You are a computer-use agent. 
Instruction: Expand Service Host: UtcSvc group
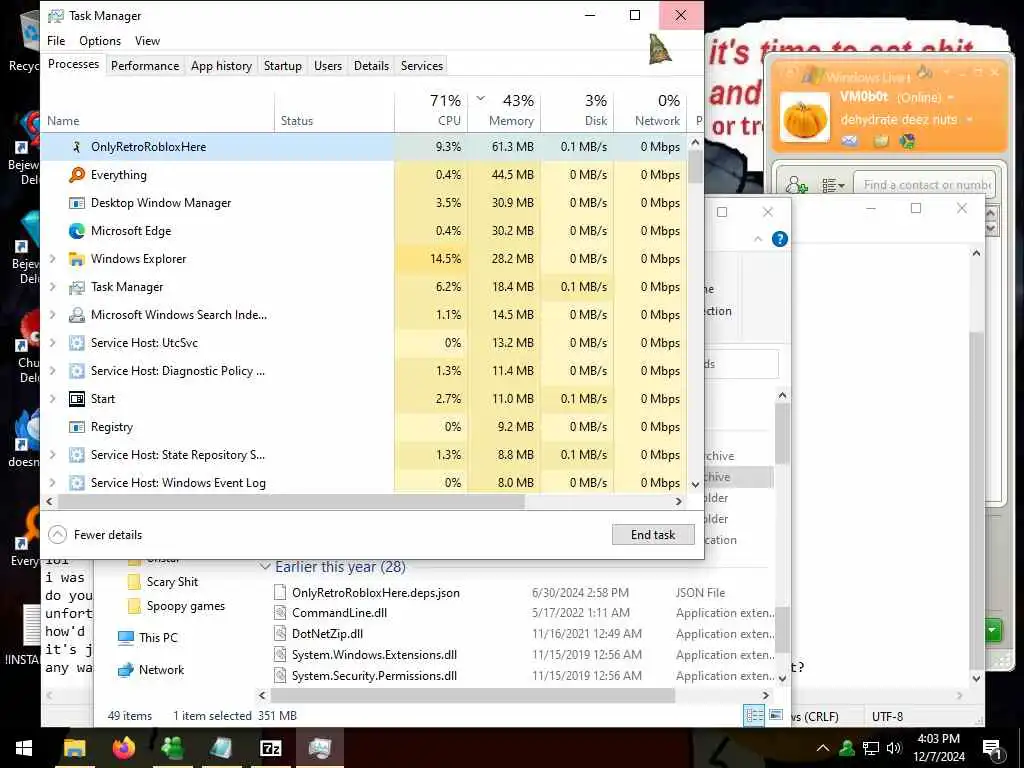tap(53, 344)
